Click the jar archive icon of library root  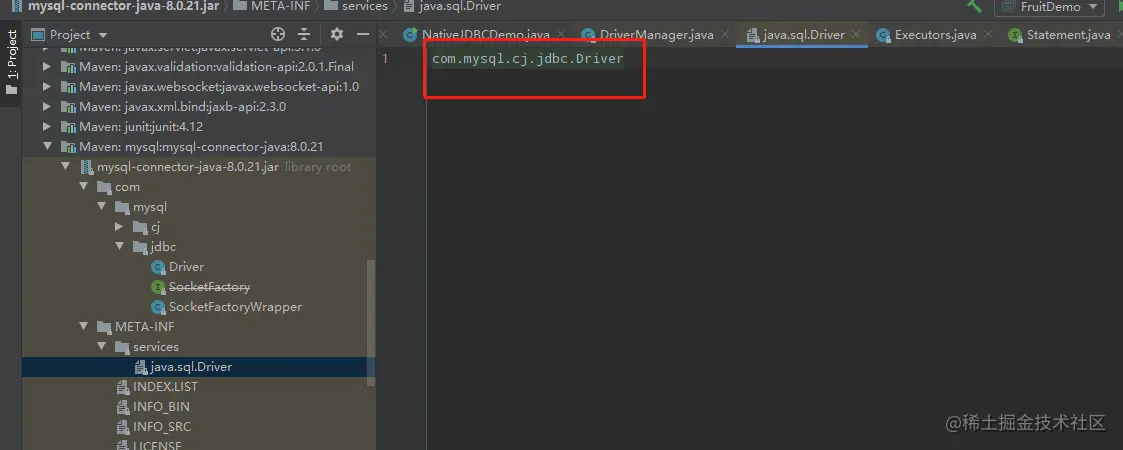[86, 167]
